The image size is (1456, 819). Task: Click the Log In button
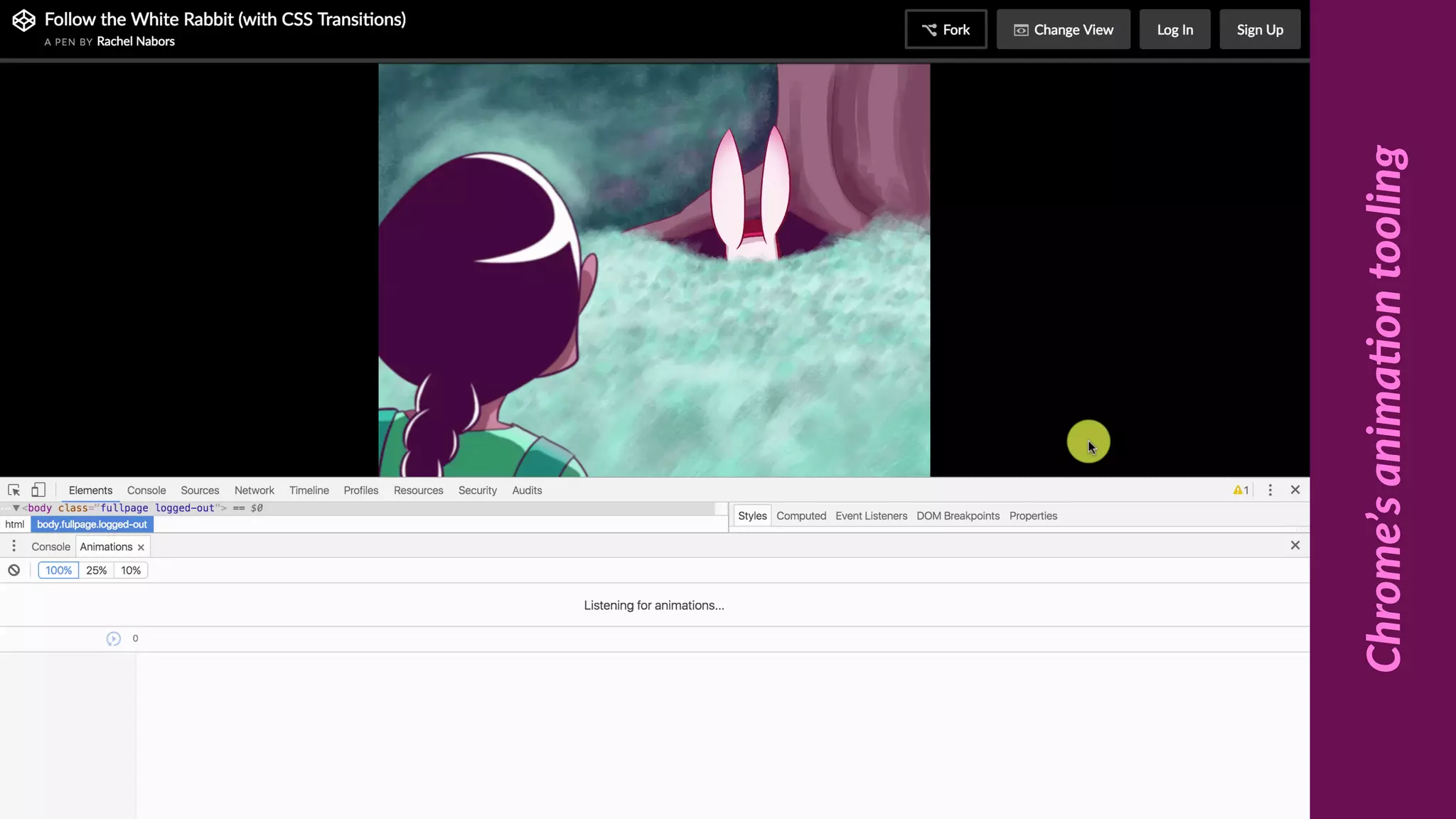pyautogui.click(x=1175, y=29)
